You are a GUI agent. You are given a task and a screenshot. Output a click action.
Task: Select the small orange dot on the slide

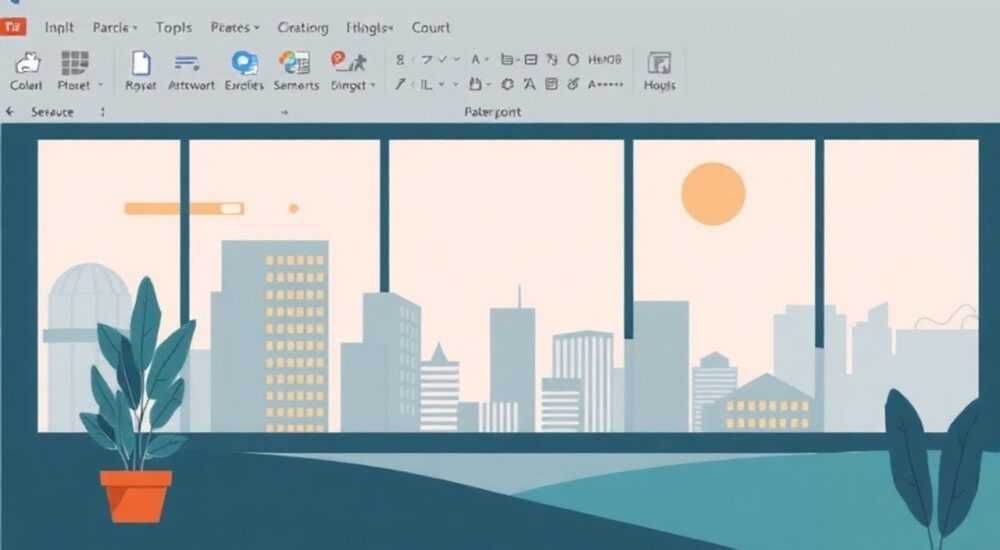click(x=293, y=208)
